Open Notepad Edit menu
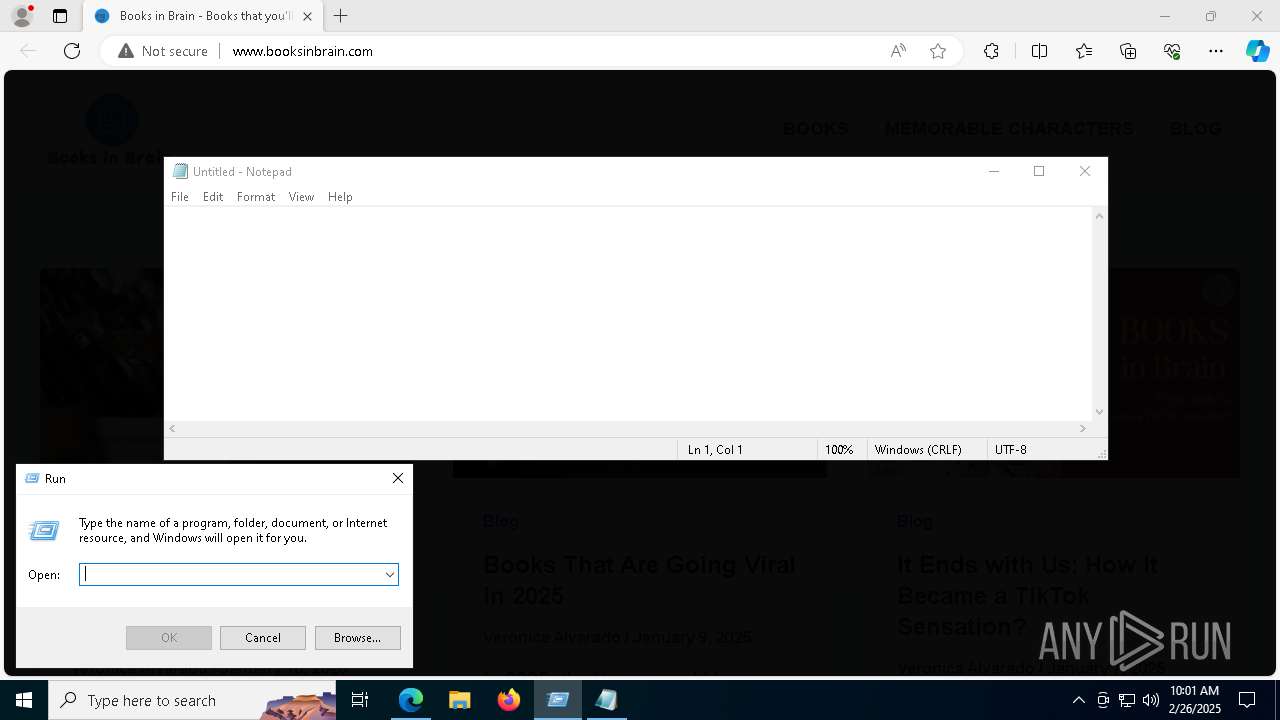Screen dimensions: 1280x720 [x=213, y=197]
